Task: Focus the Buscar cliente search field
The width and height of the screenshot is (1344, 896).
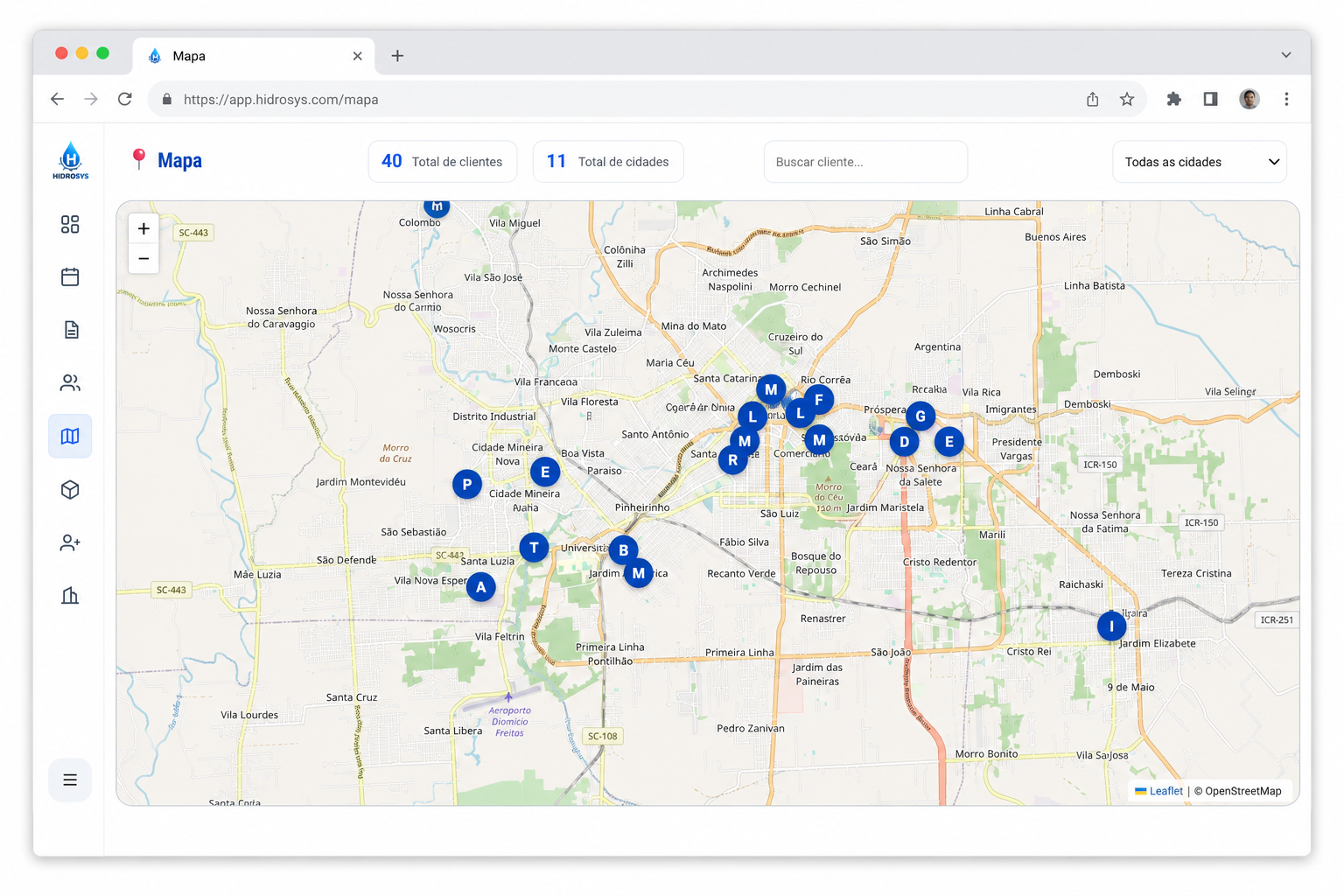Action: click(865, 162)
